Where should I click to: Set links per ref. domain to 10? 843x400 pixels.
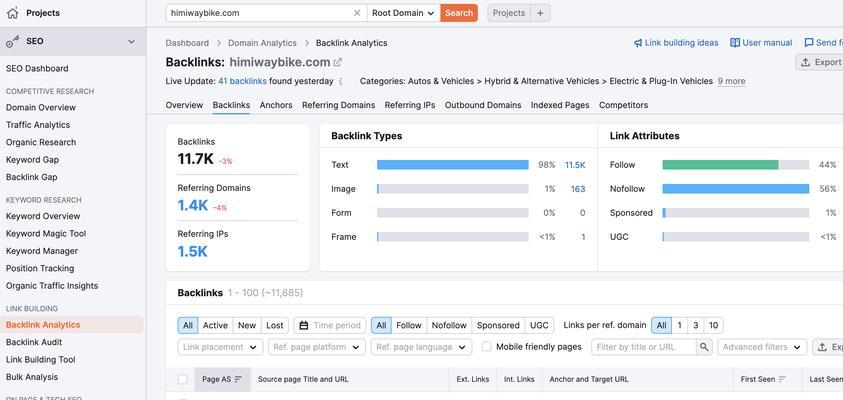tap(713, 325)
